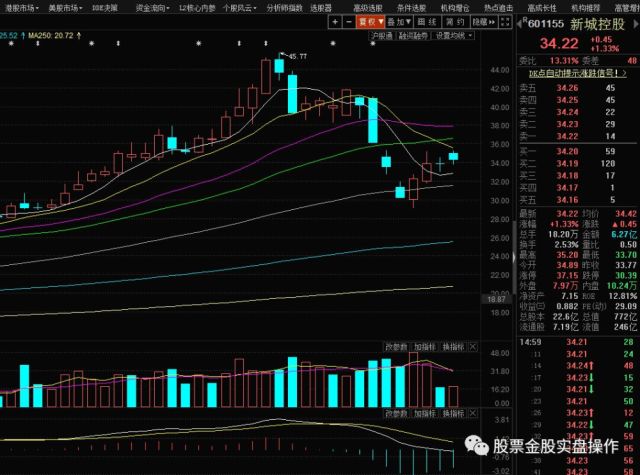
Task: Select the 买一 34.20 order row
Action: [x=577, y=151]
